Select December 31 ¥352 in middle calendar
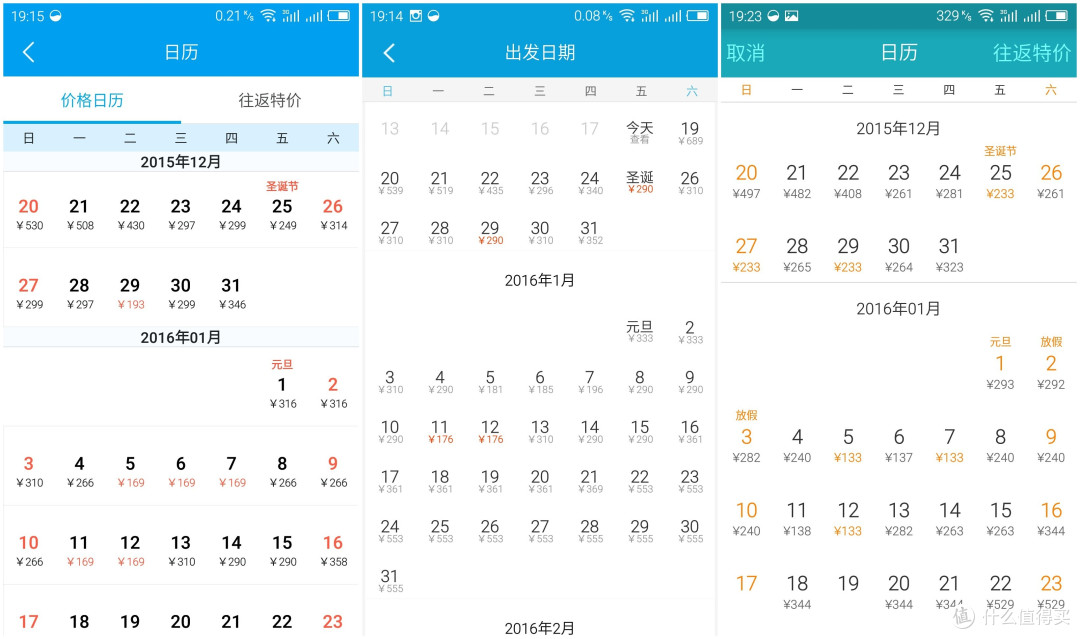 [x=590, y=232]
